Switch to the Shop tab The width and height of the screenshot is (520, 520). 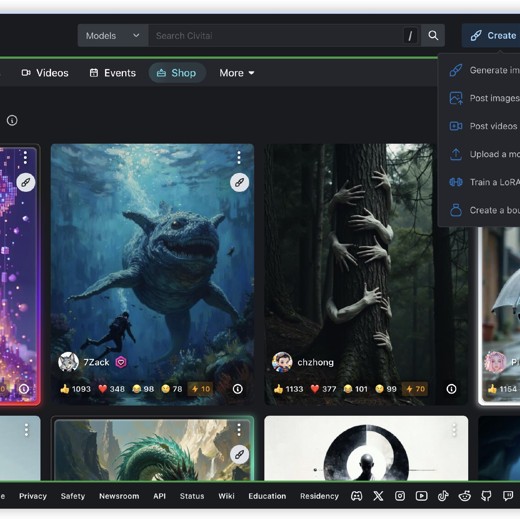coord(177,73)
